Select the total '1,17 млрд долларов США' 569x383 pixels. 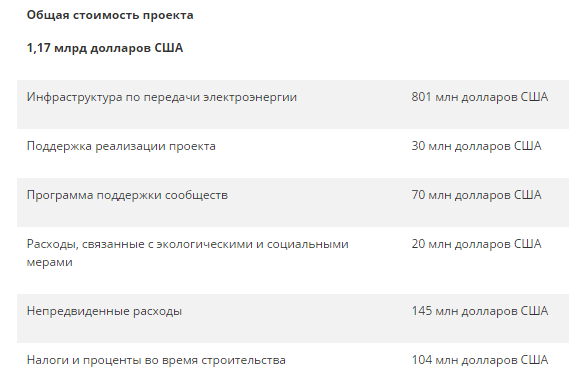click(105, 48)
